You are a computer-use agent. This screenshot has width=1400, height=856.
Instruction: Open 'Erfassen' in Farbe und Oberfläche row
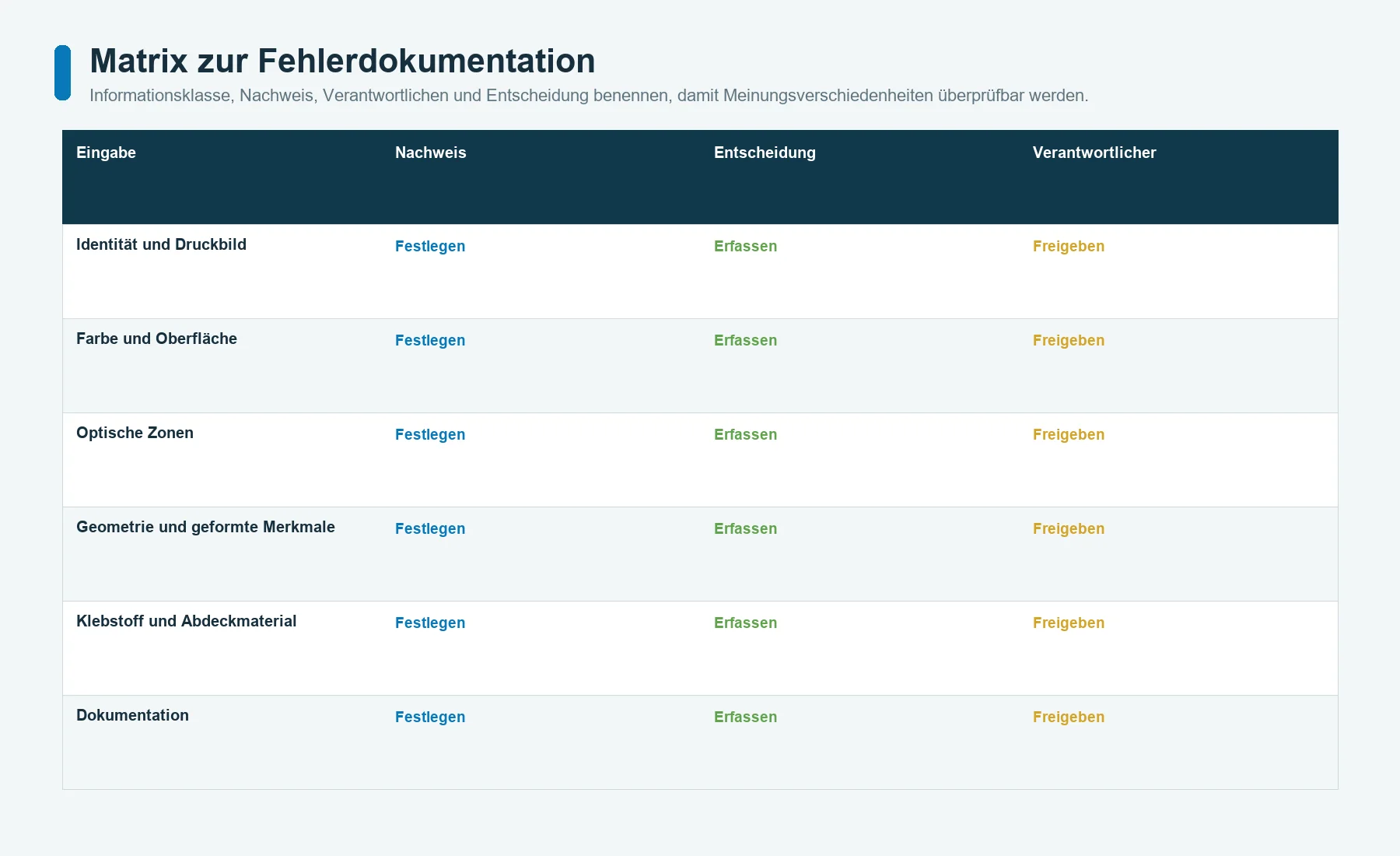745,340
